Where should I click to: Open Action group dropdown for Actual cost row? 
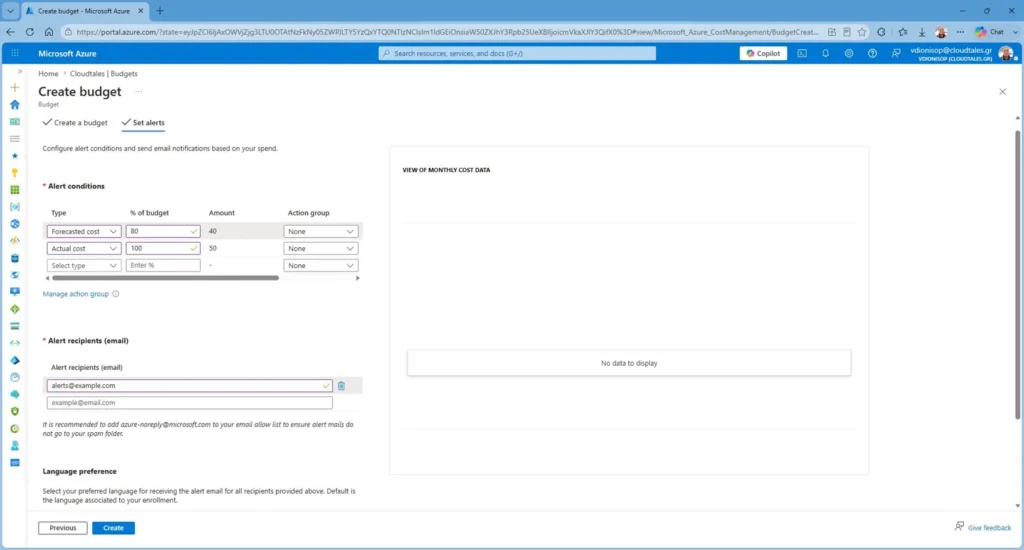pos(321,248)
